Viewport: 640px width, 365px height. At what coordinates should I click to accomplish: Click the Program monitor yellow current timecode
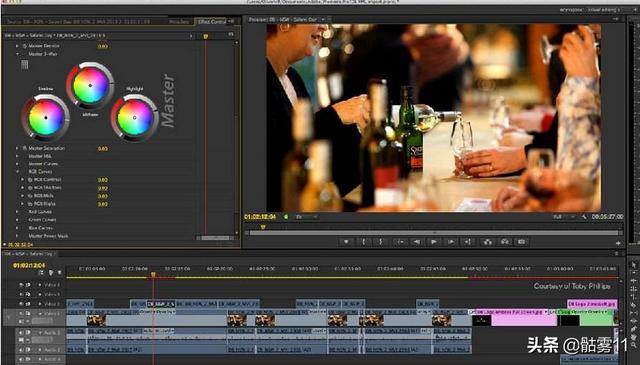click(x=260, y=217)
